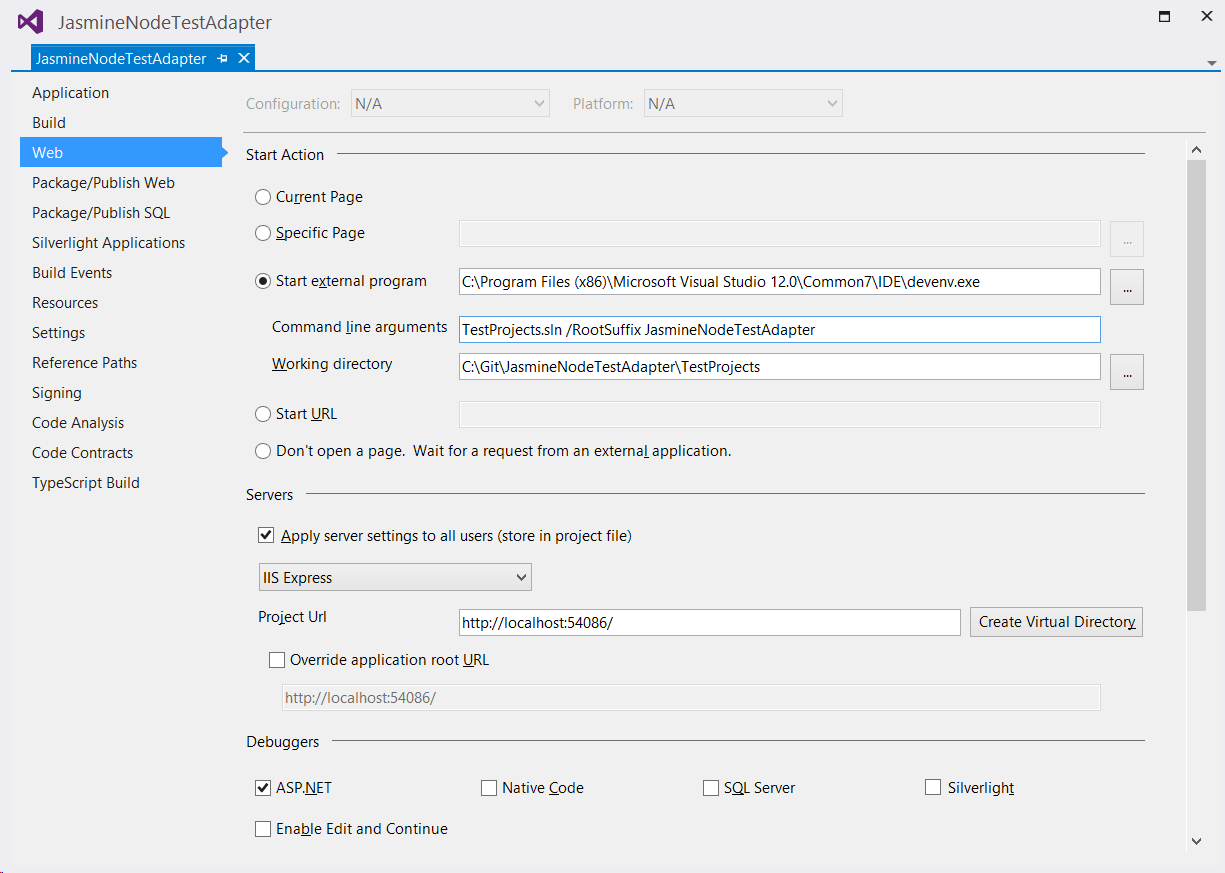The width and height of the screenshot is (1225, 873).
Task: Open the Platform dropdown
Action: coord(831,103)
